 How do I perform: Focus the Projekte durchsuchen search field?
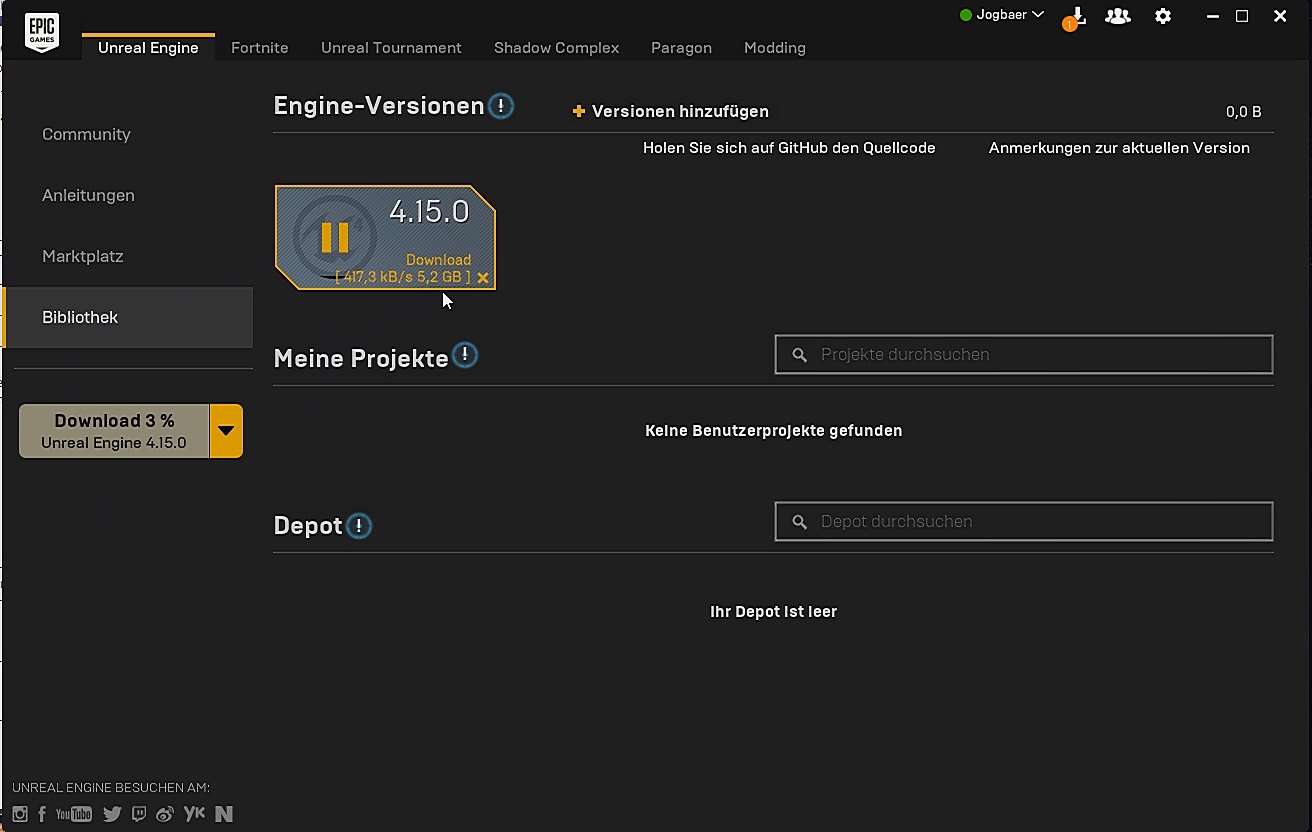1023,354
